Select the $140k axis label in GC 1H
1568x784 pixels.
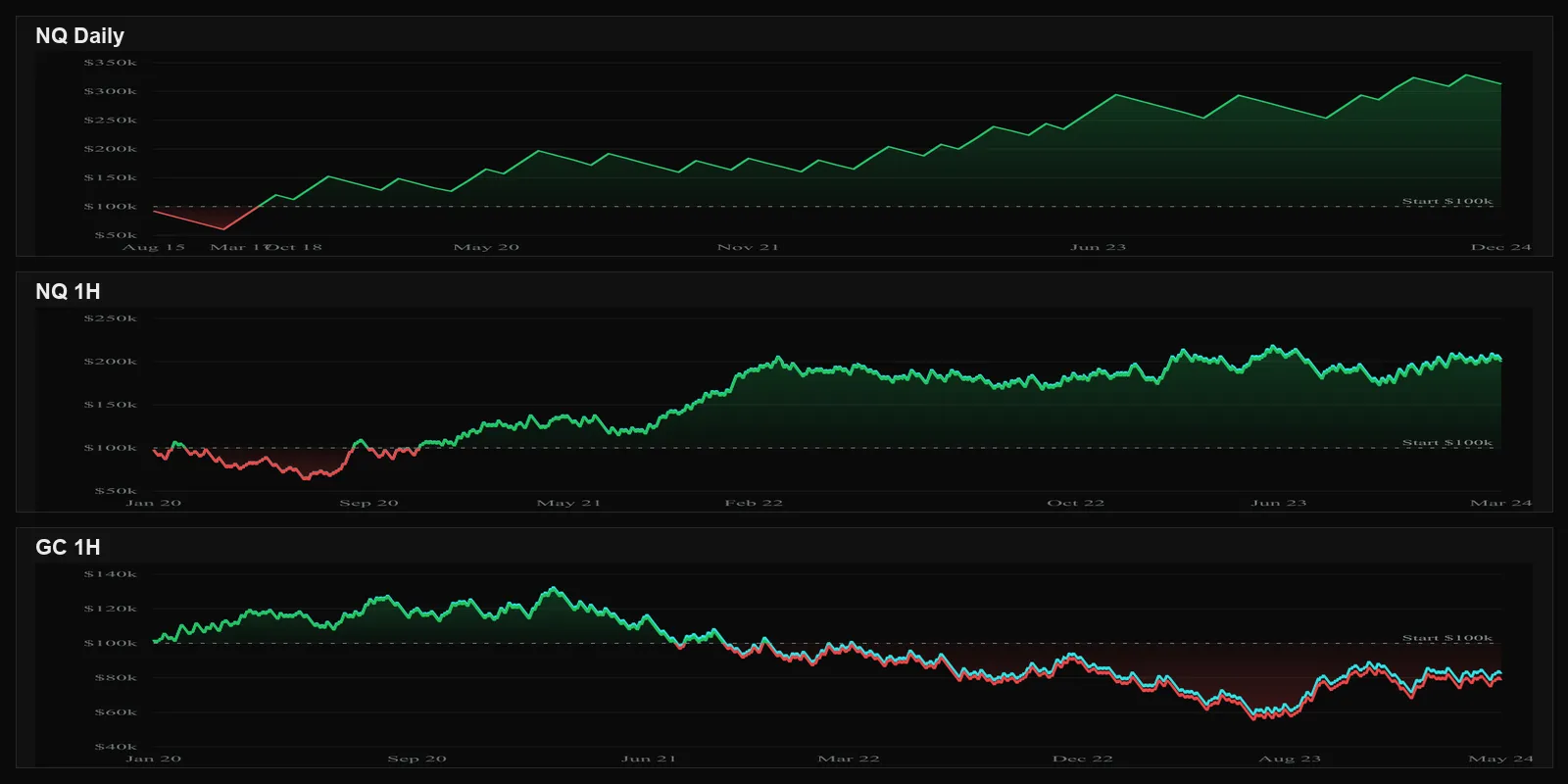111,574
